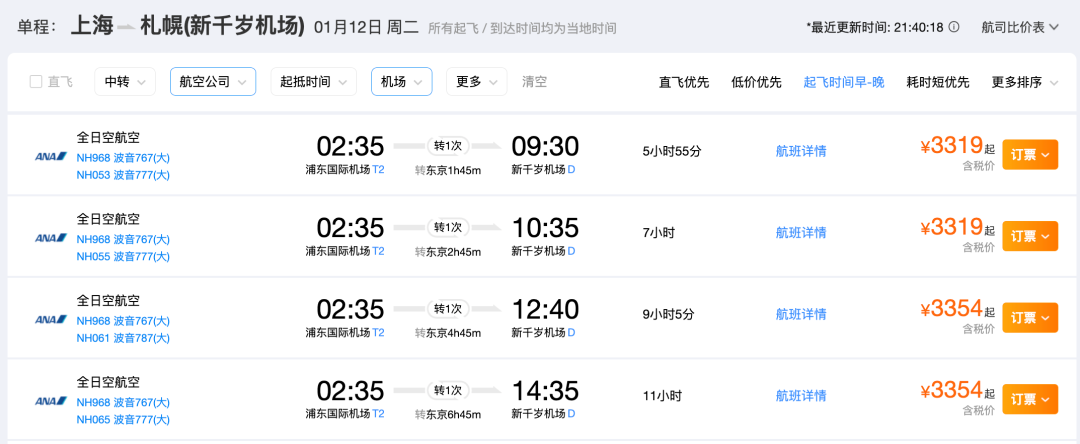The image size is (1080, 444).
Task: Click the arrival time 09:30
Action: coord(545,147)
